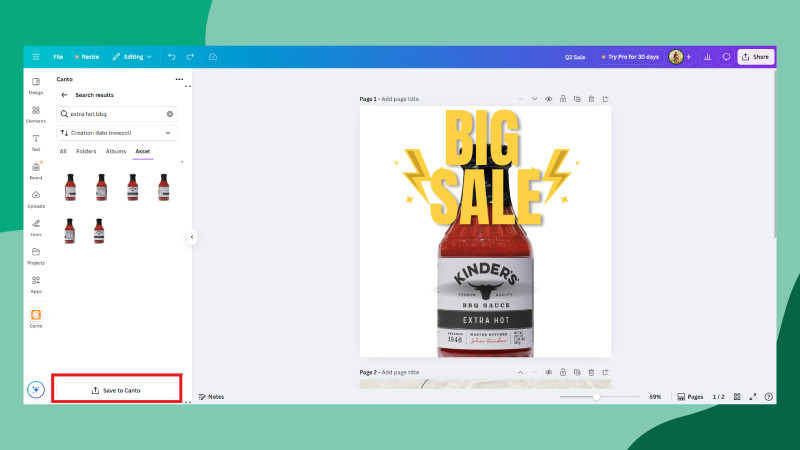Start the Try Pro for 30 days offer
800x450 pixels.
(x=630, y=57)
